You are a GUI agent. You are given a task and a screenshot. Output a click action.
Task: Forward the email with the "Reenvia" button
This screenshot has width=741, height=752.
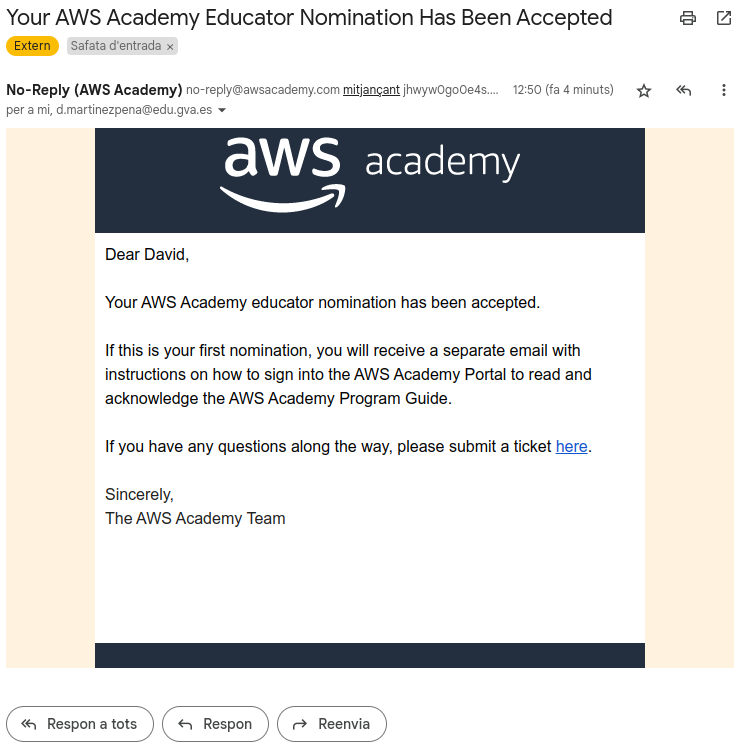click(331, 724)
